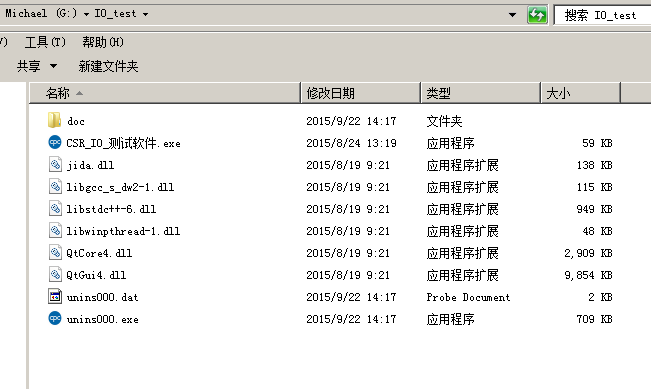Viewport: 651px width, 389px height.
Task: Click the IO_test breadcrumb segment
Action: [115, 14]
